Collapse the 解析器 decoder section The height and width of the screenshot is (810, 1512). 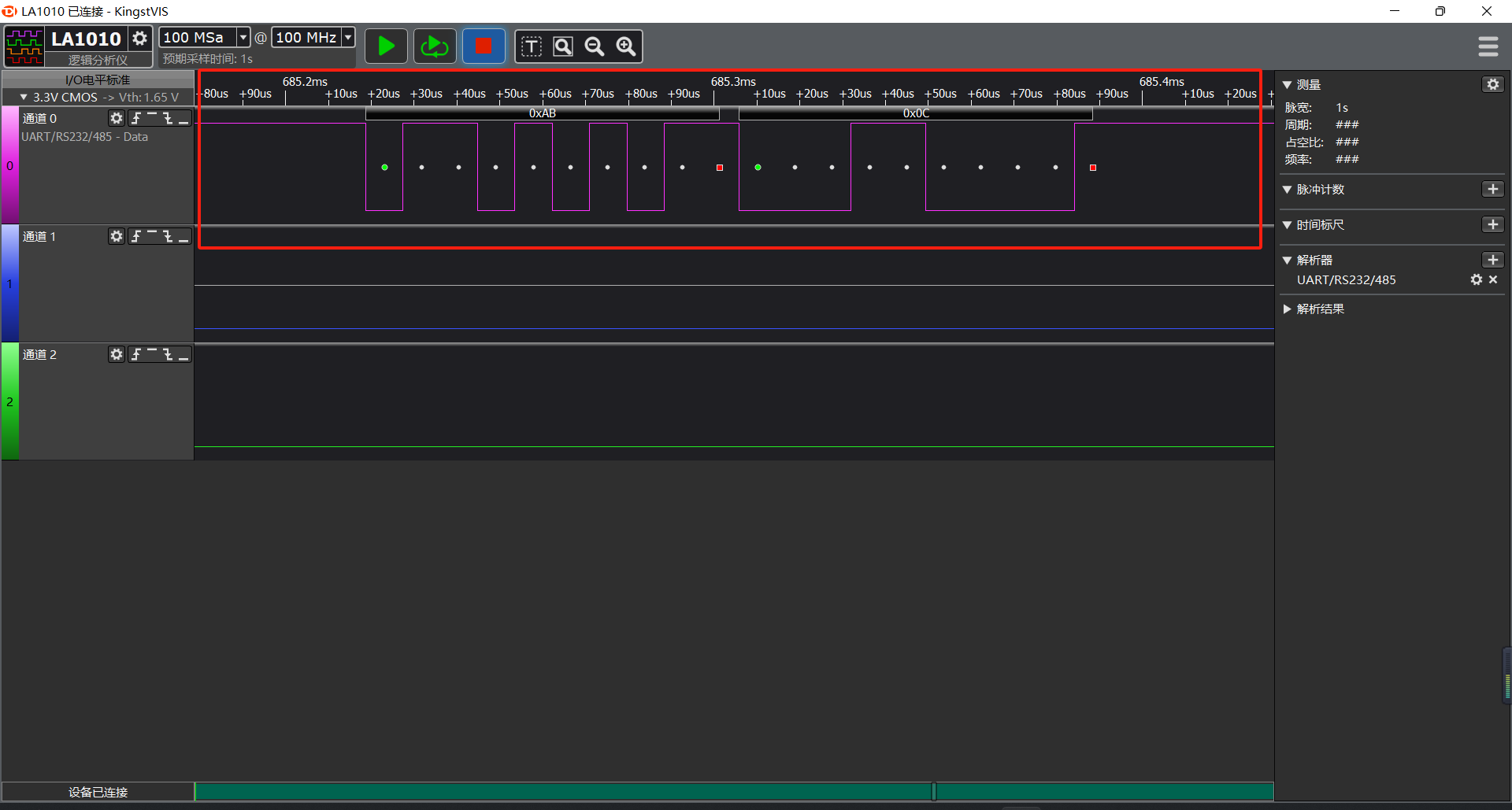(x=1287, y=261)
